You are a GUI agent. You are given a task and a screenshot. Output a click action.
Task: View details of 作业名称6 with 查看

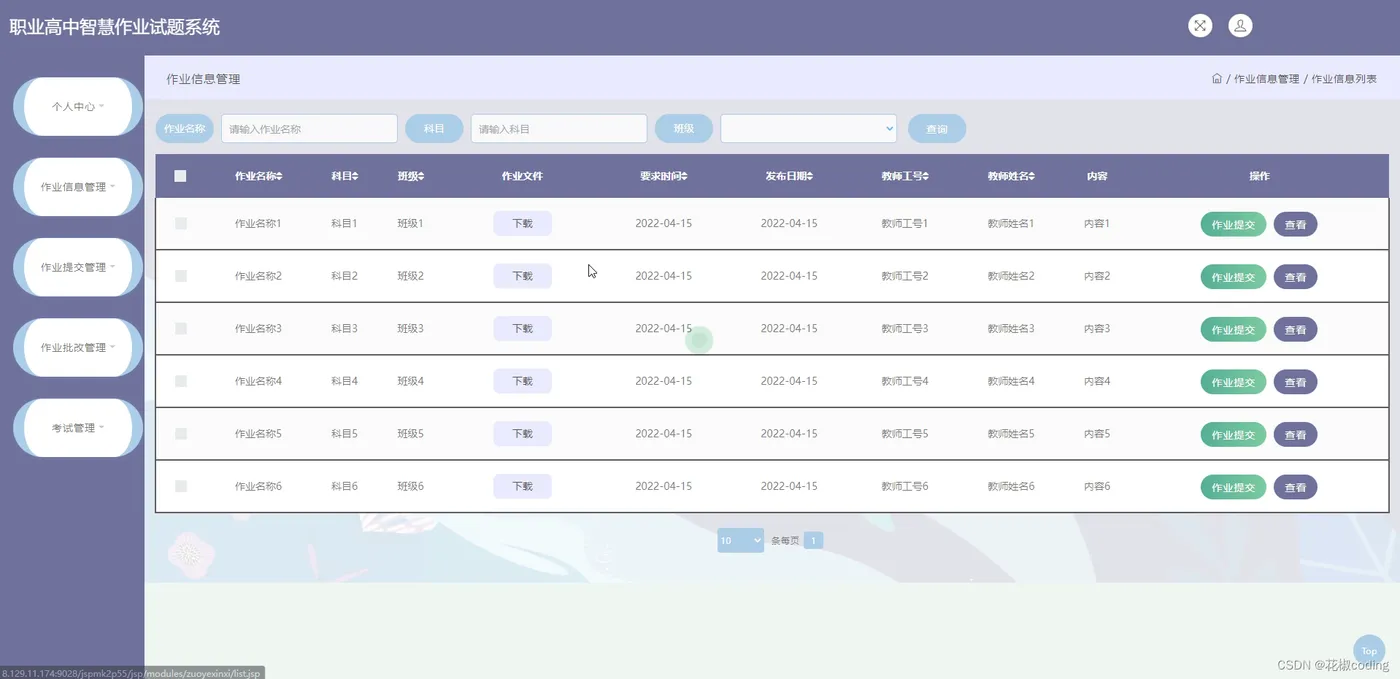click(1295, 487)
